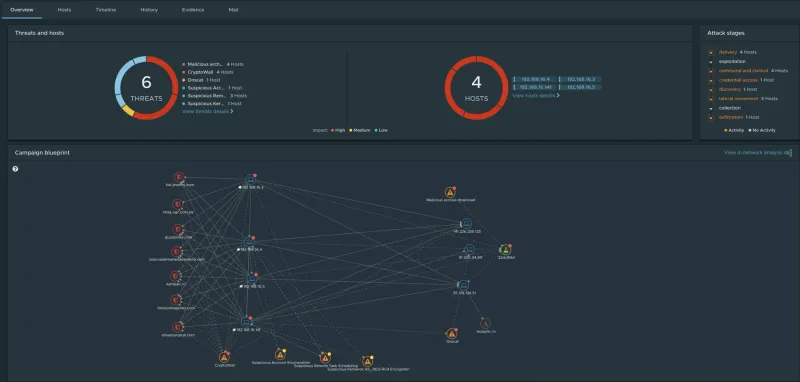This screenshot has width=800, height=382.
Task: Select the CryptoWall threat node
Action: (223, 357)
